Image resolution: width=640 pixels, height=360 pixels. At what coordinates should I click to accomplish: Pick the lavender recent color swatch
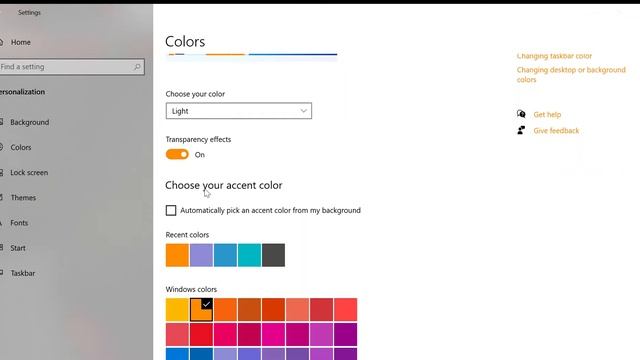[201, 255]
